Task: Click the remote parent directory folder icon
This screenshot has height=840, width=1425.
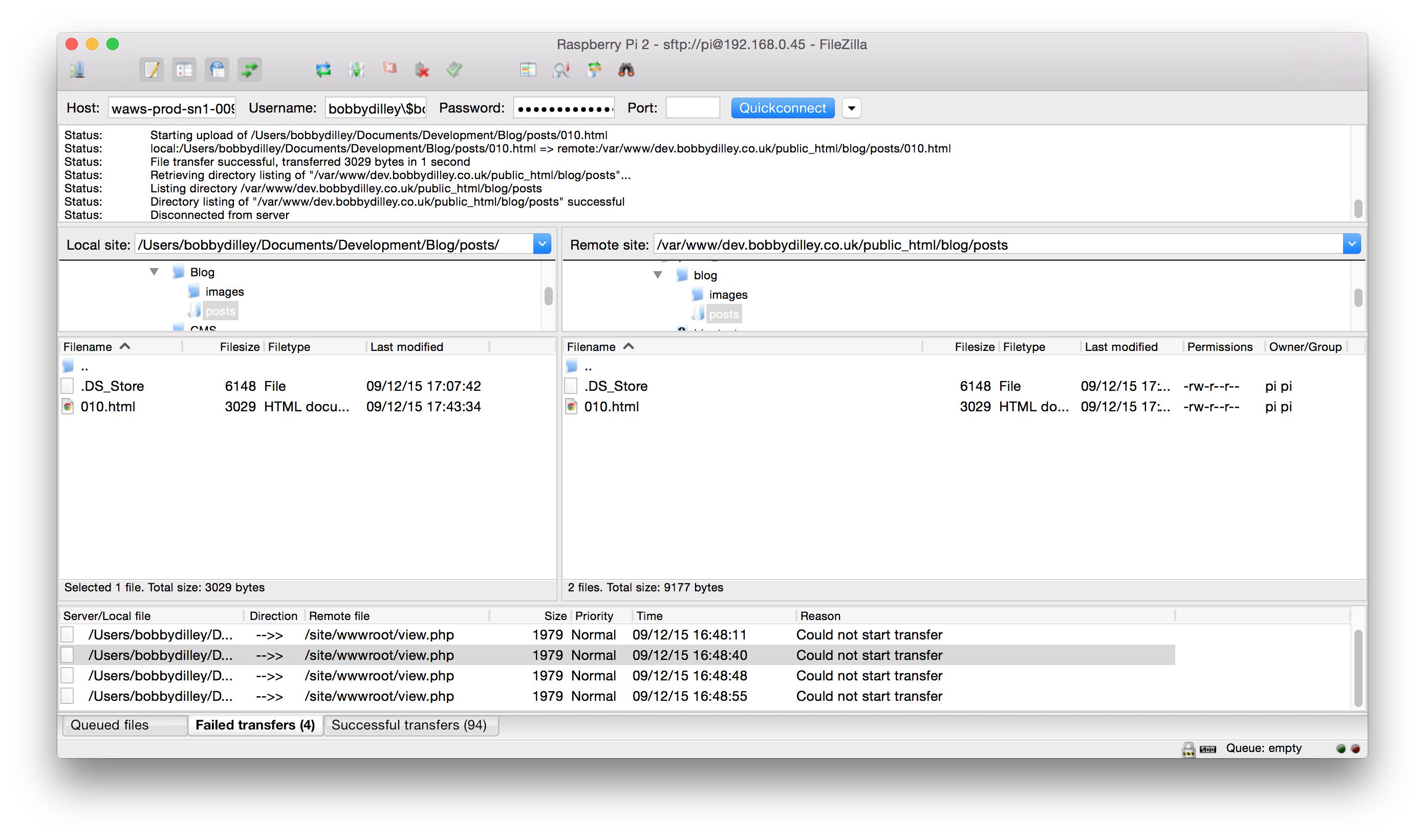Action: (572, 366)
